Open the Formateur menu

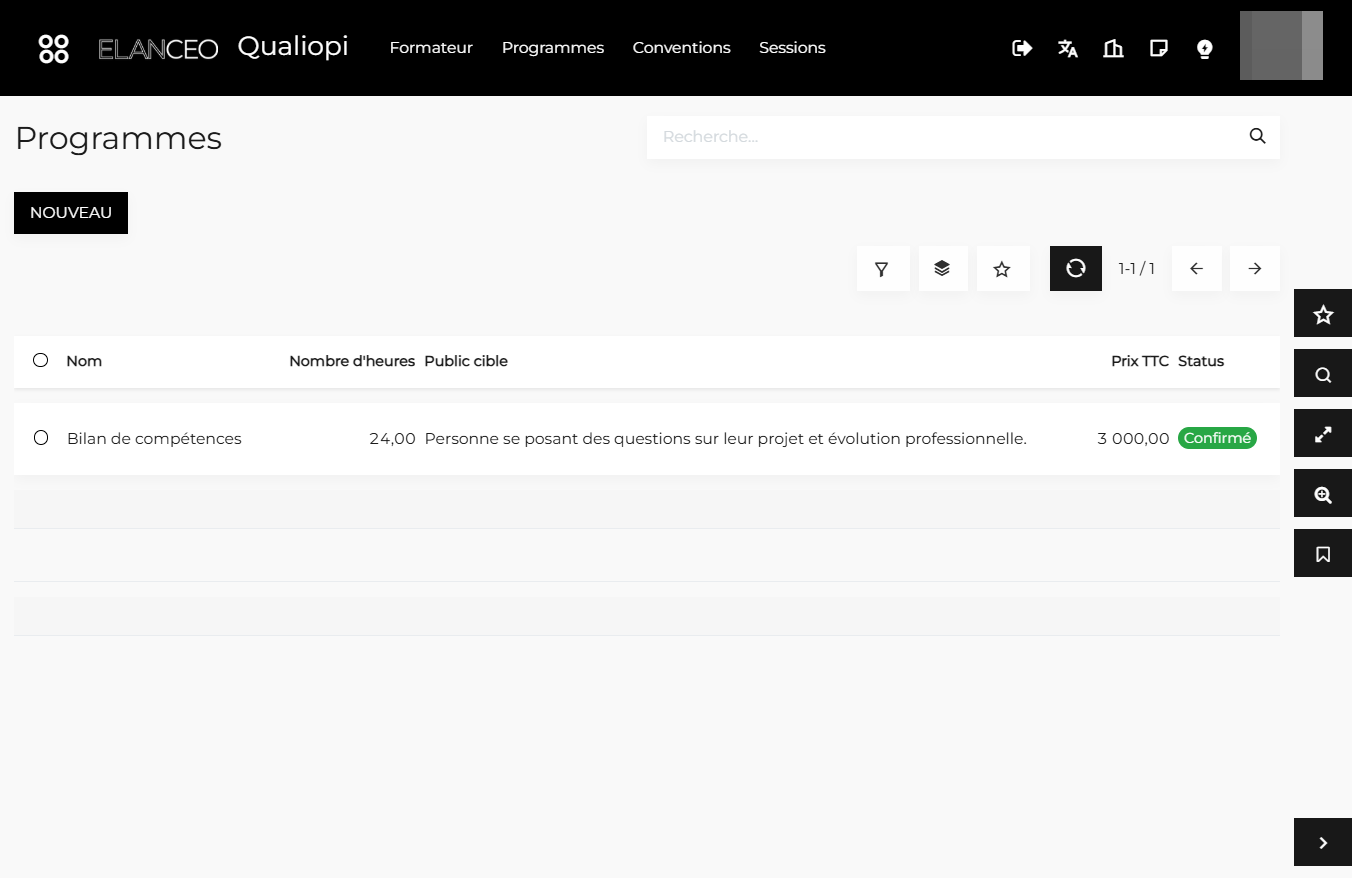pyautogui.click(x=431, y=48)
